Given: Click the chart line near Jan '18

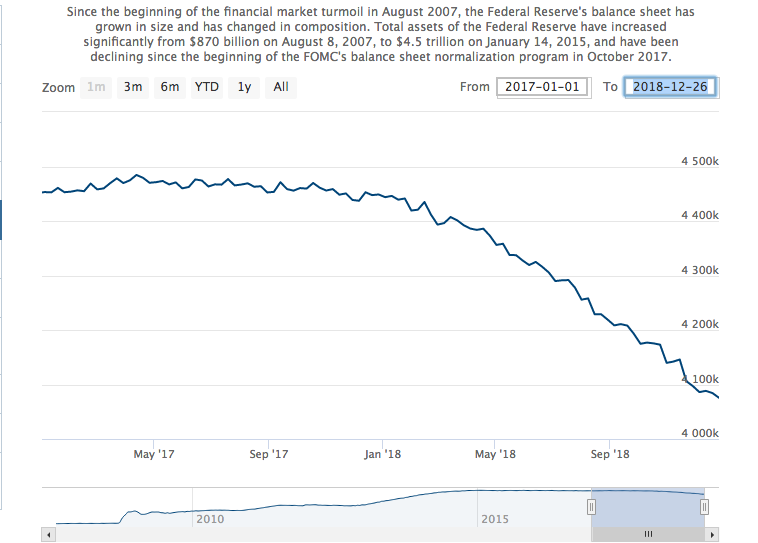Looking at the screenshot, I should click(x=382, y=195).
